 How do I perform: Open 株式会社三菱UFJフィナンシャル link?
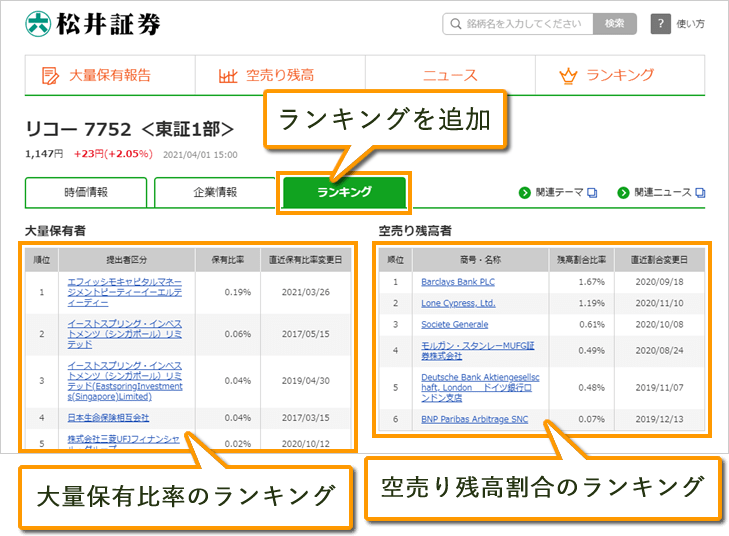(123, 442)
